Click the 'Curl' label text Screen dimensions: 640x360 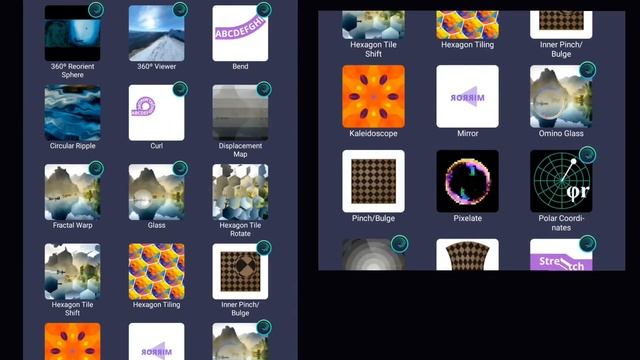pyautogui.click(x=156, y=146)
